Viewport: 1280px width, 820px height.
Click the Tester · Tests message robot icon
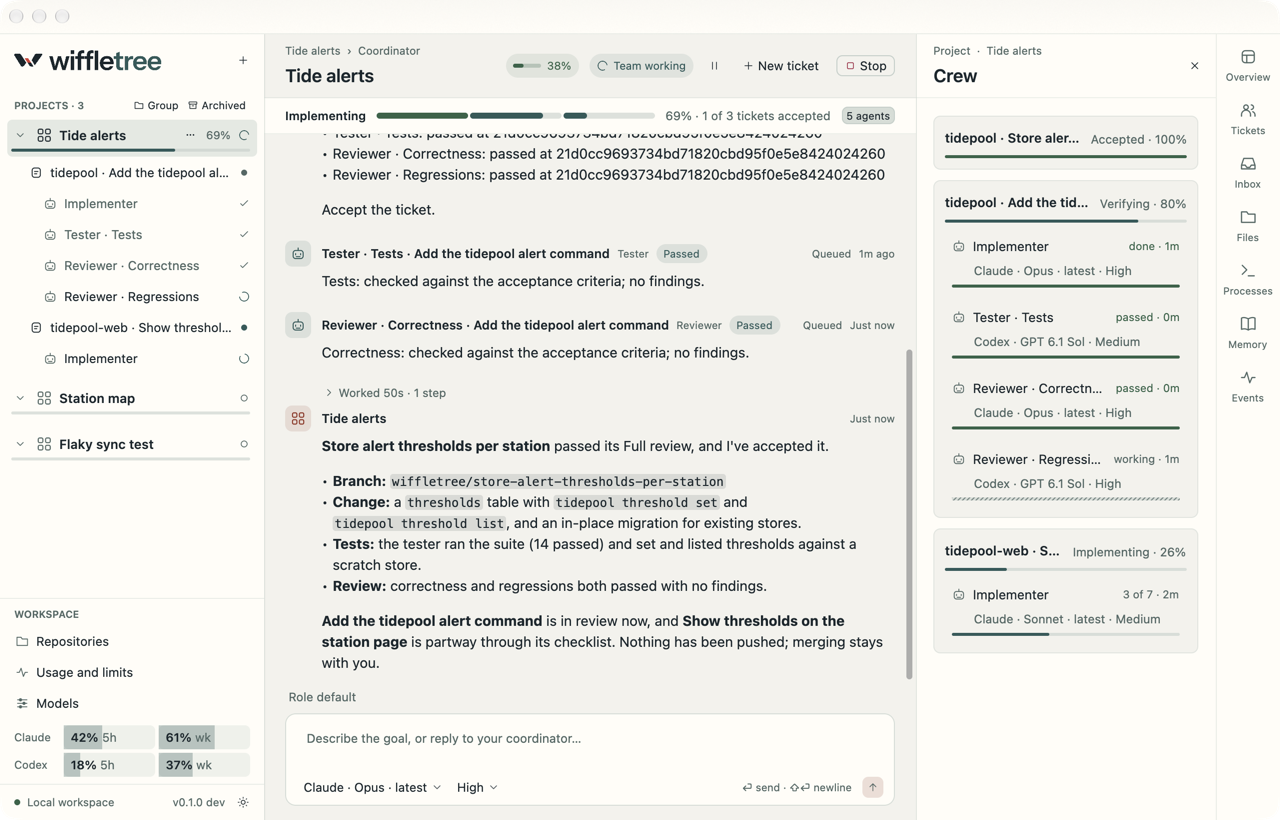click(x=298, y=254)
